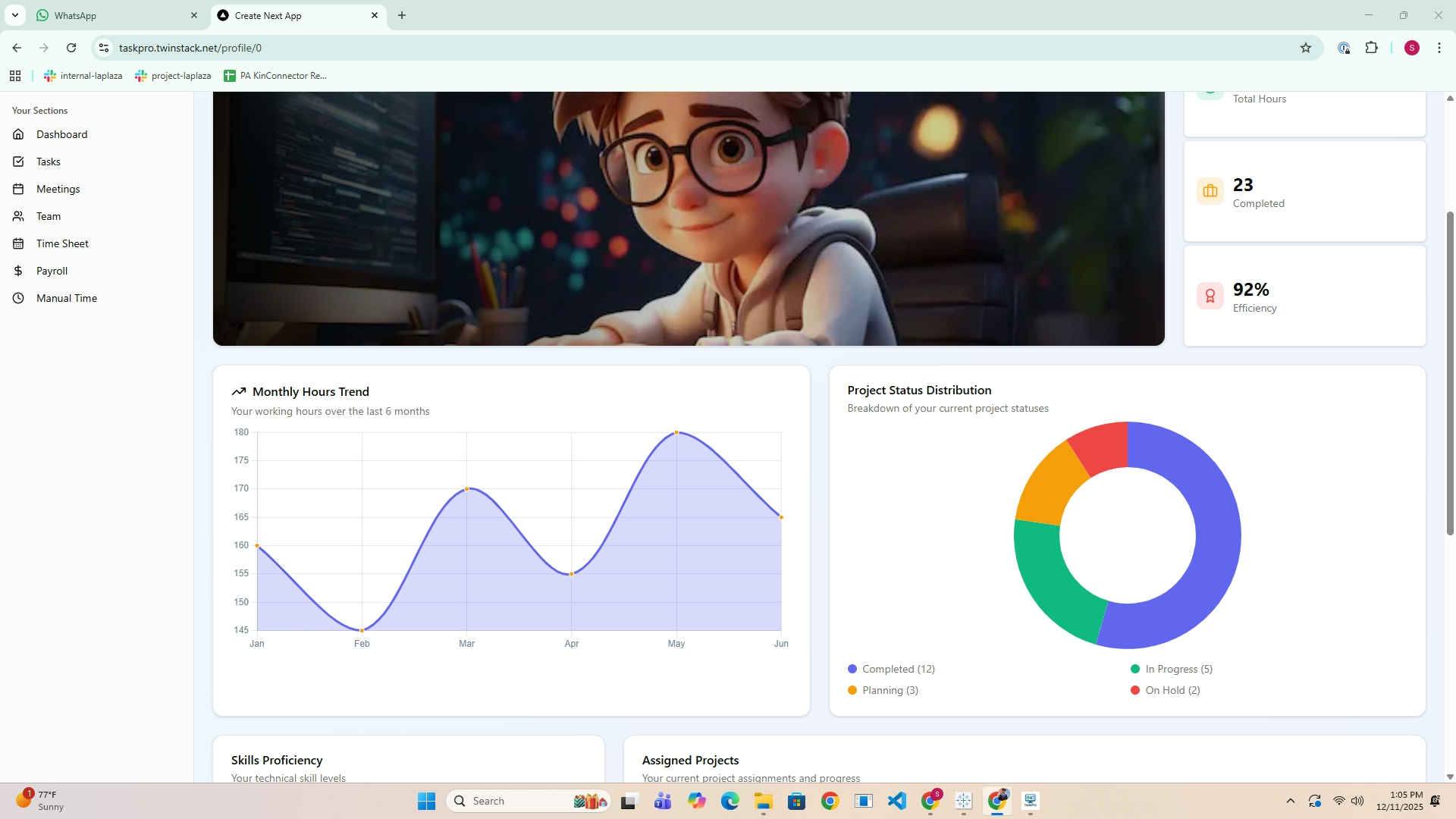Toggle Completed (12) legend entry
This screenshot has width=1456, height=819.
[x=891, y=669]
